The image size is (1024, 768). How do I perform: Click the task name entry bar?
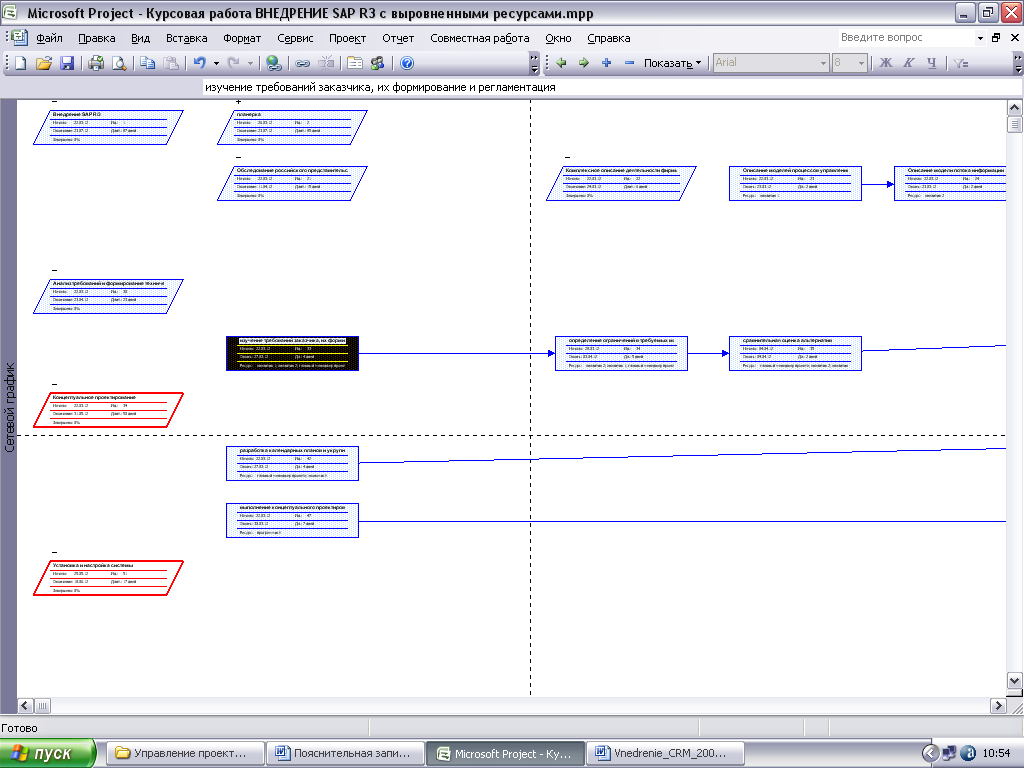click(611, 87)
